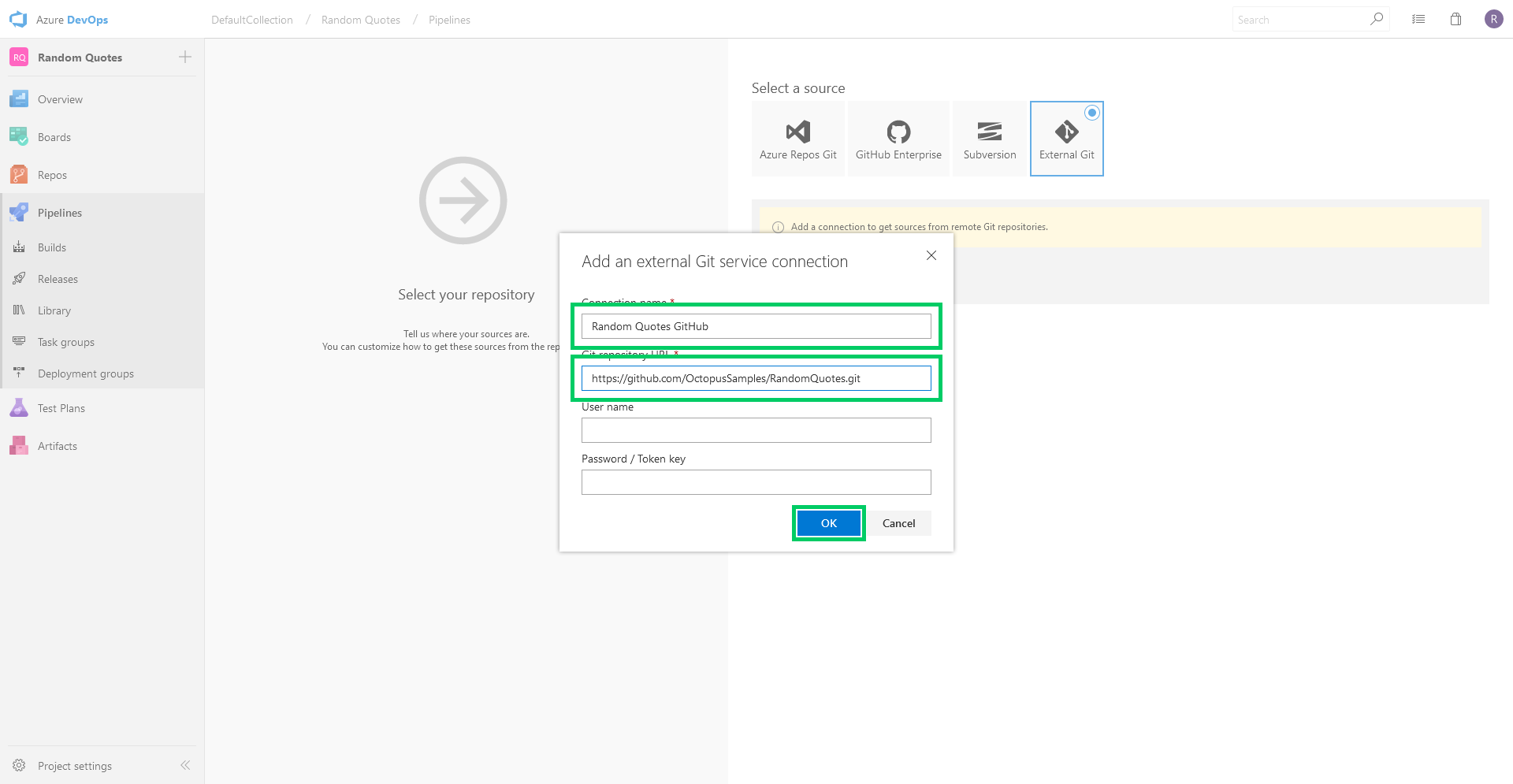Click the Password / Token key field
The width and height of the screenshot is (1513, 784).
[x=756, y=482]
